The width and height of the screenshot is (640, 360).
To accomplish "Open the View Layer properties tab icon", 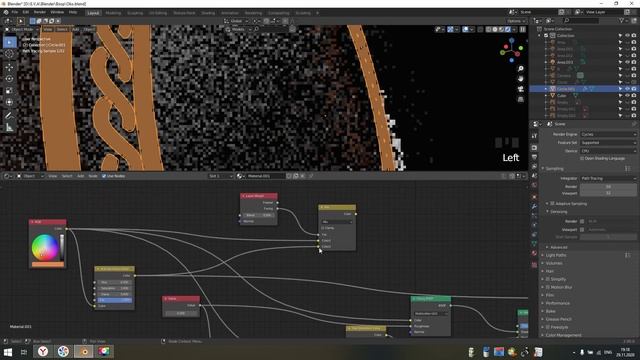I will pyautogui.click(x=534, y=167).
